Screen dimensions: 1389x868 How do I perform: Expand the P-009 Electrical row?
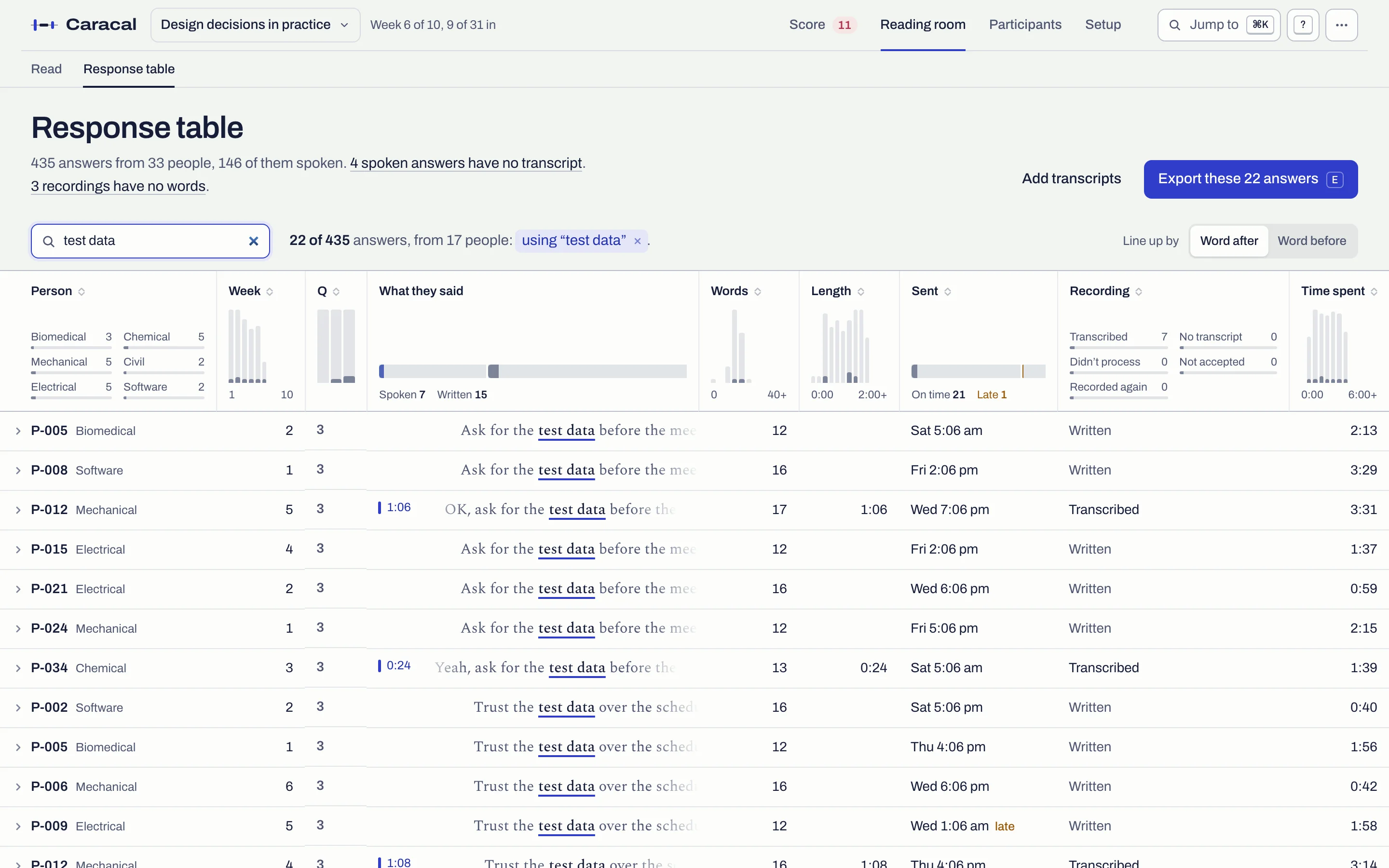(18, 827)
